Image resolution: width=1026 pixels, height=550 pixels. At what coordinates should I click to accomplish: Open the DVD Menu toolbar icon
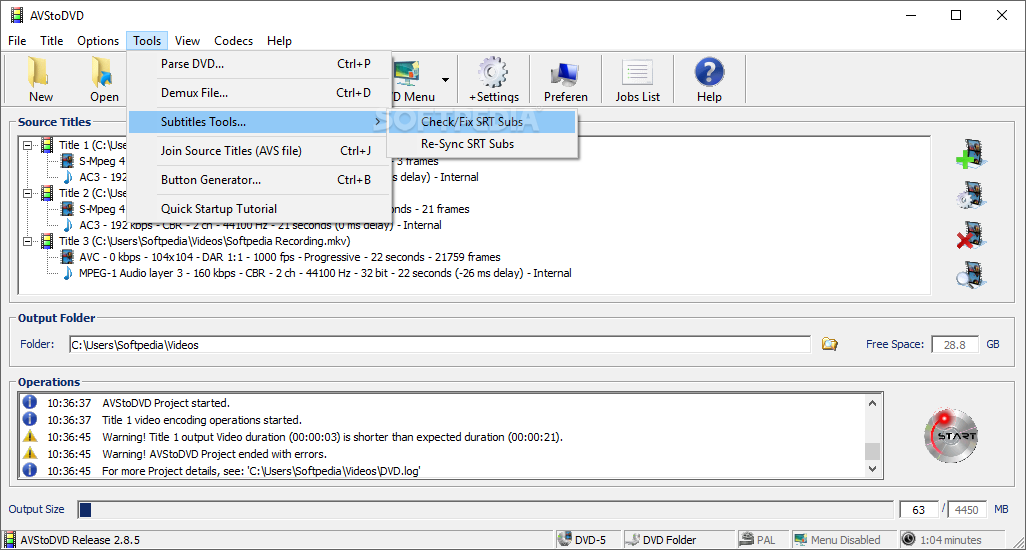(407, 73)
